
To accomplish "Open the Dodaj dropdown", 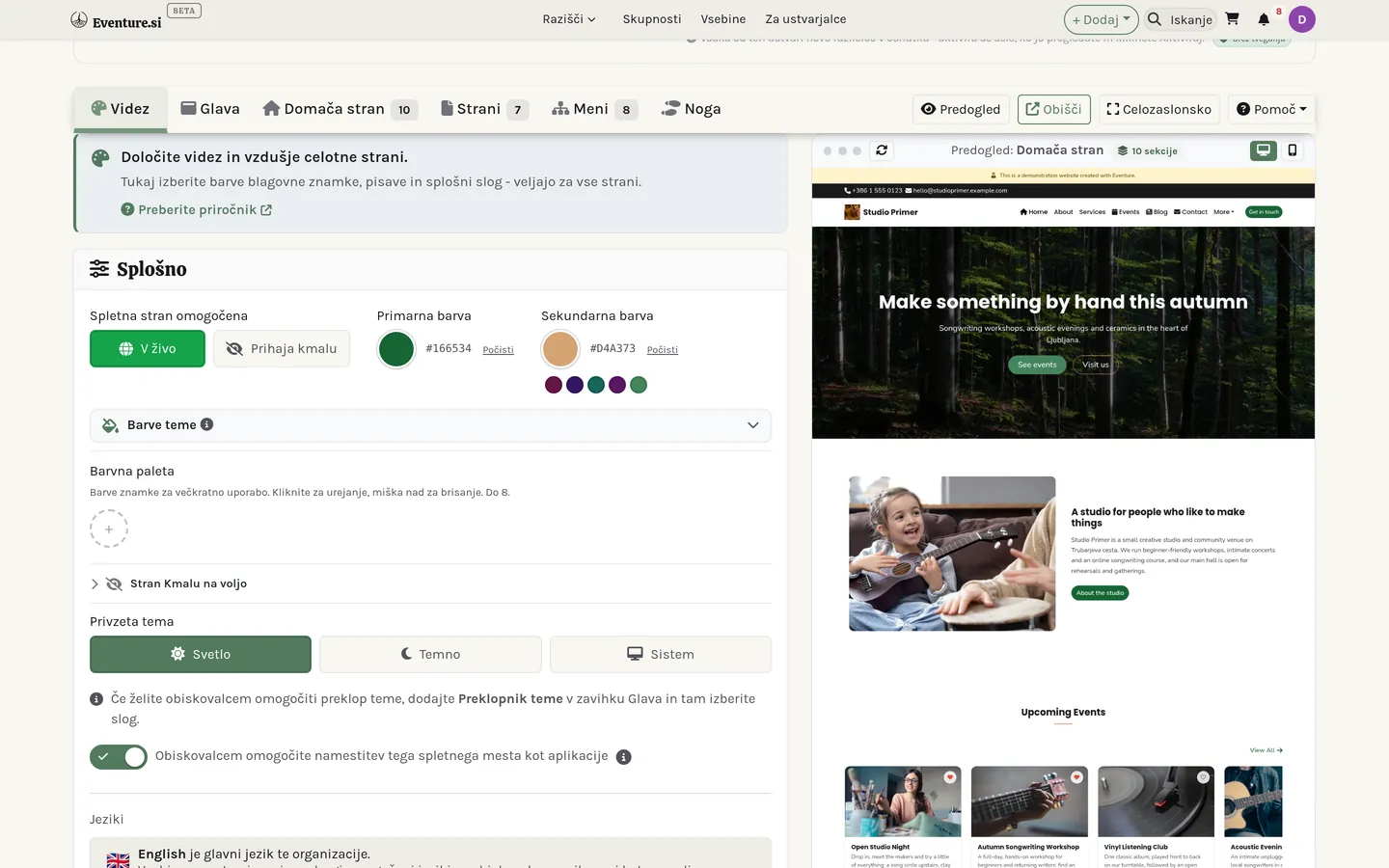I will [x=1101, y=19].
